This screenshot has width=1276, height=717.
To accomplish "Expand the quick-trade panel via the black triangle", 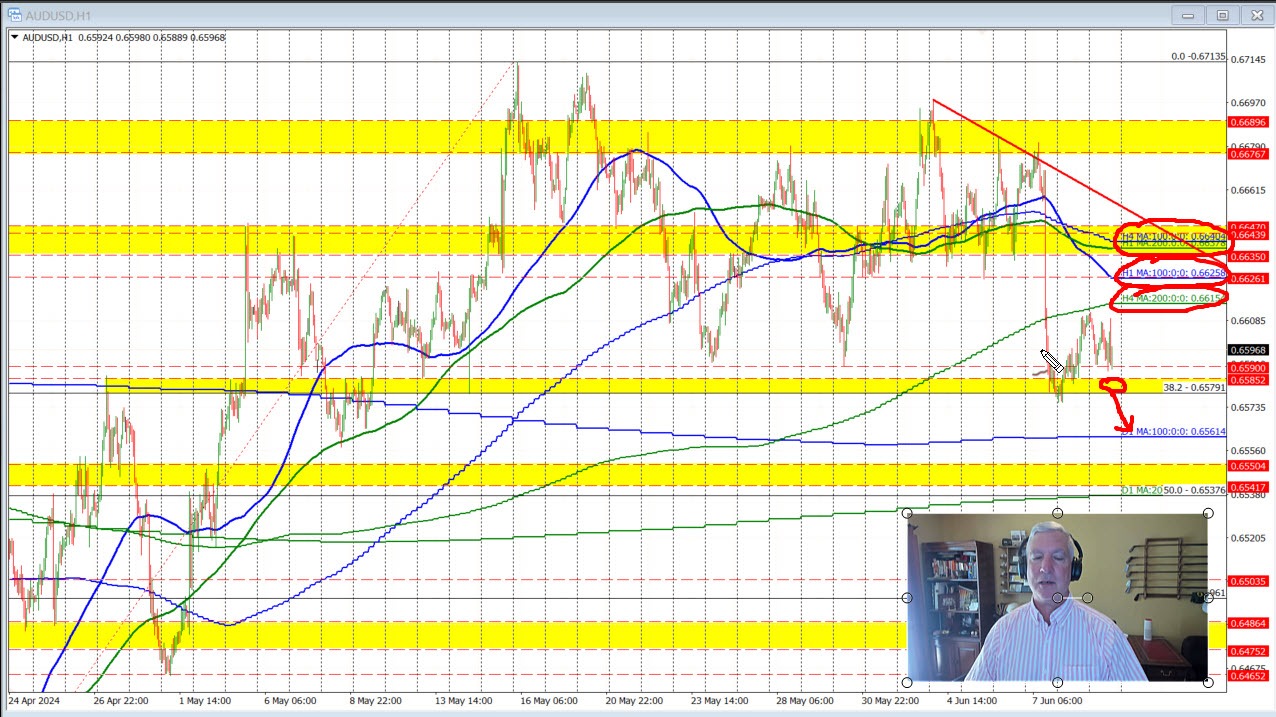I will point(15,37).
